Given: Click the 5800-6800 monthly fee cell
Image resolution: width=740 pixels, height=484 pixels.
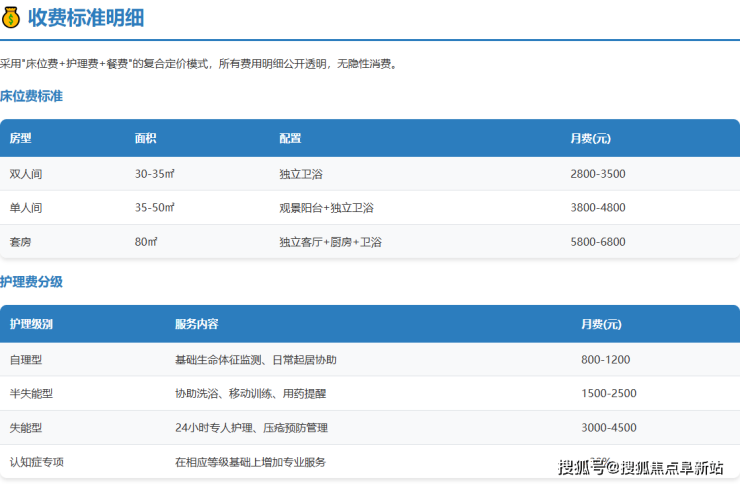Looking at the screenshot, I should 597,242.
